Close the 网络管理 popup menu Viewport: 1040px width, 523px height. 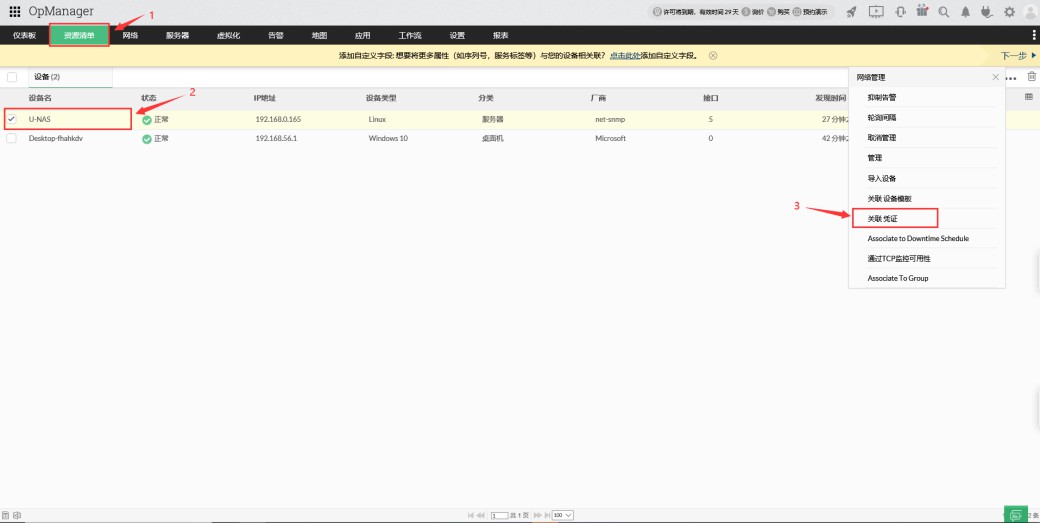[995, 77]
